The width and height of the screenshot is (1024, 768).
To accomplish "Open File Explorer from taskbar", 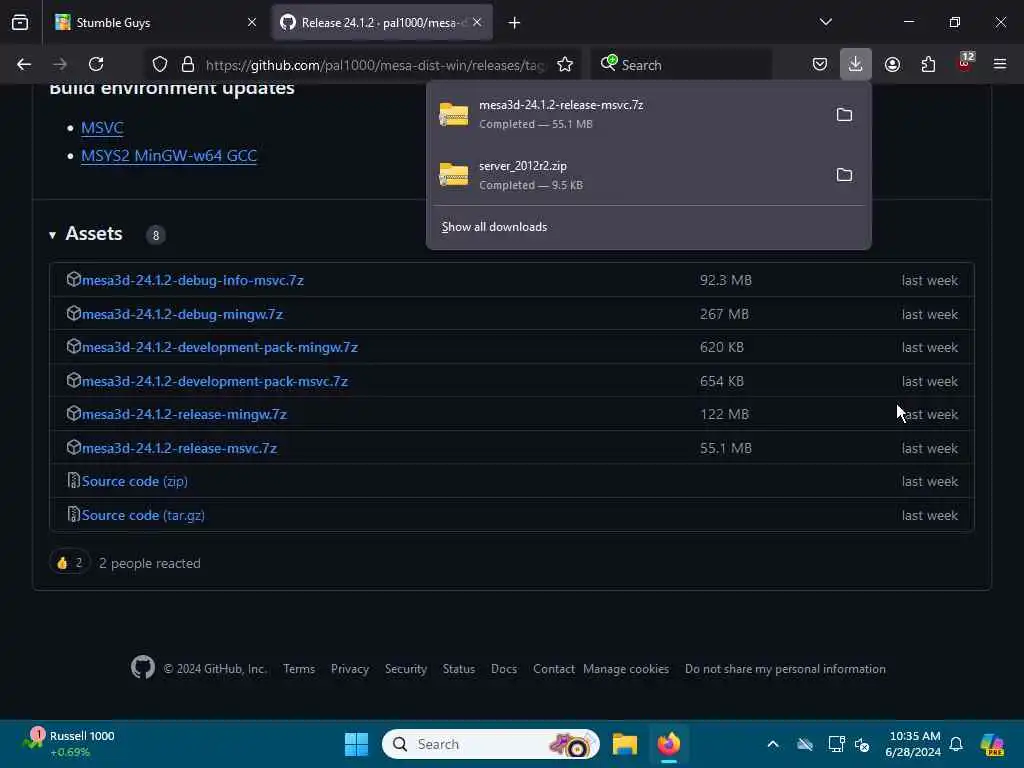I will (x=625, y=744).
